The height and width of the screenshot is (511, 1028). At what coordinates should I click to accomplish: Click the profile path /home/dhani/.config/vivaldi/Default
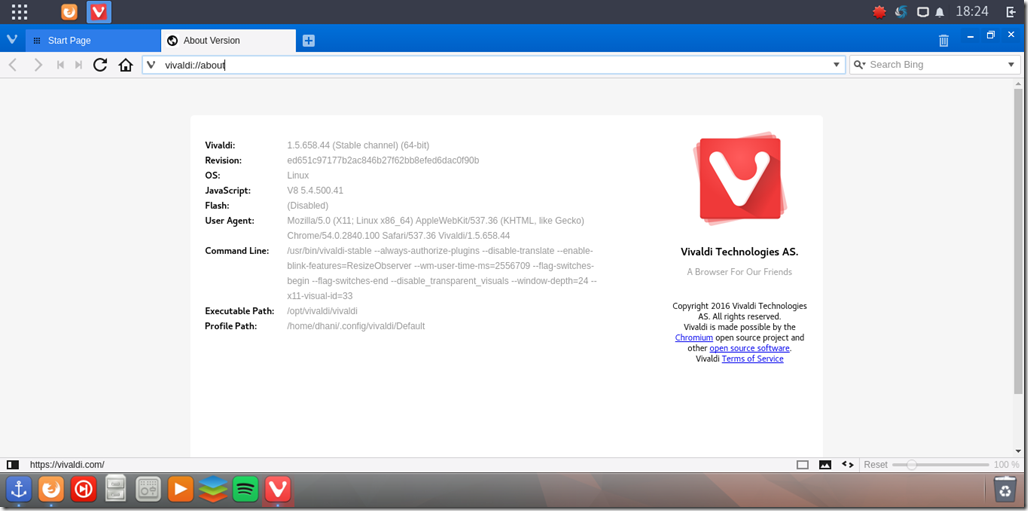coord(356,326)
